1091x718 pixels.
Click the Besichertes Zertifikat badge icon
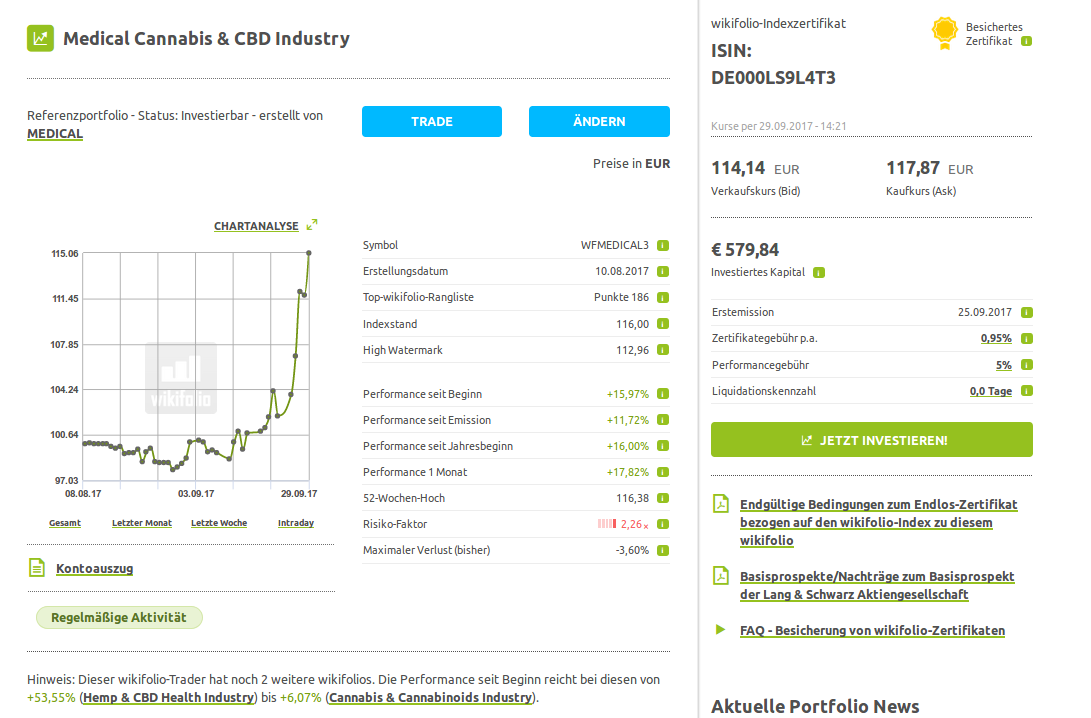(944, 33)
